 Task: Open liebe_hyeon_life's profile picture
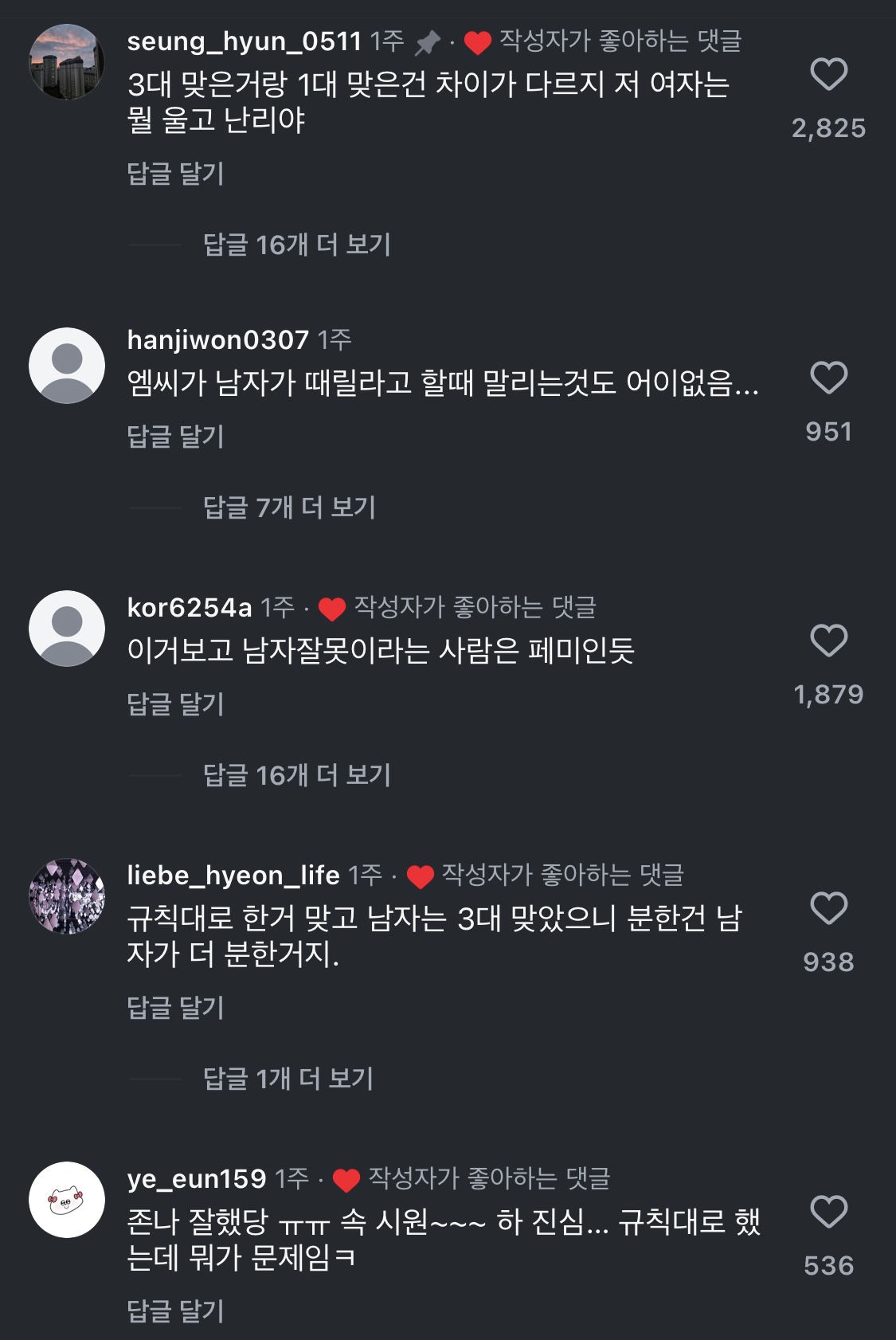coord(67,896)
